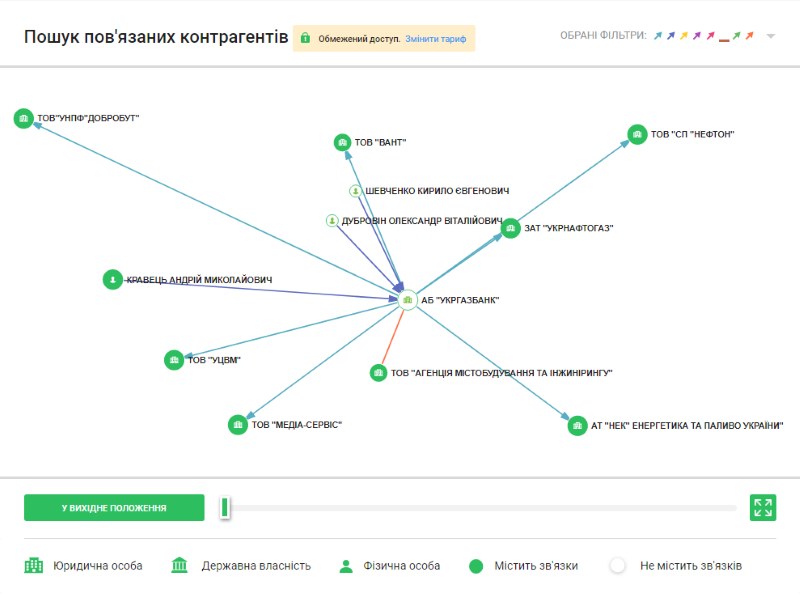
Task: Click the ОБРАНІ ФІЛЬТРИ label
Action: tap(603, 35)
